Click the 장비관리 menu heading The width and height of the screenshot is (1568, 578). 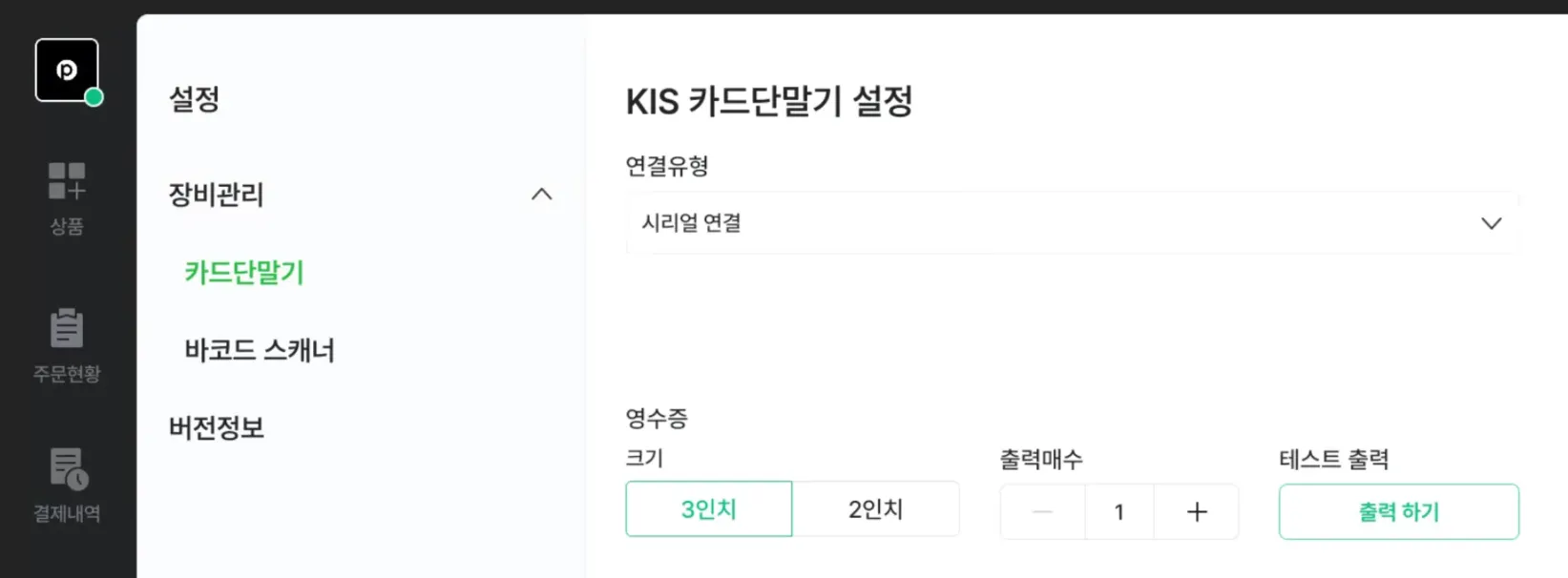[x=217, y=195]
